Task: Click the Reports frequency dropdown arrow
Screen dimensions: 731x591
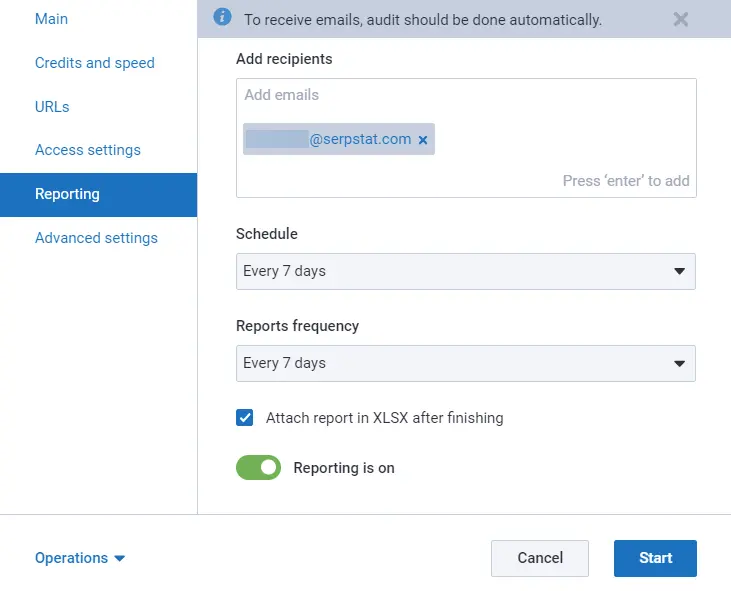Action: coord(679,363)
